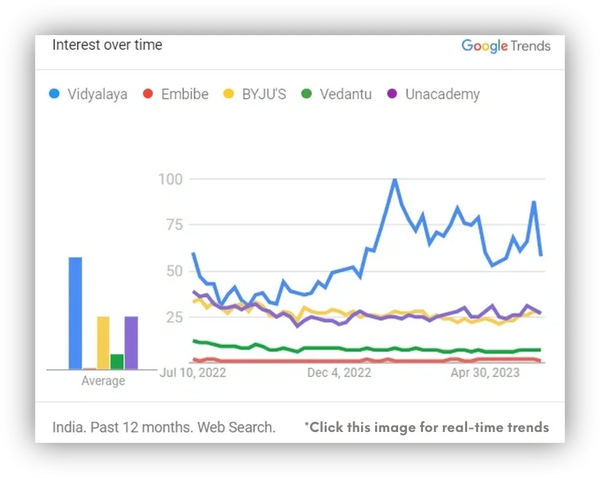Click the Average label under bars
This screenshot has width=600, height=478.
103,381
